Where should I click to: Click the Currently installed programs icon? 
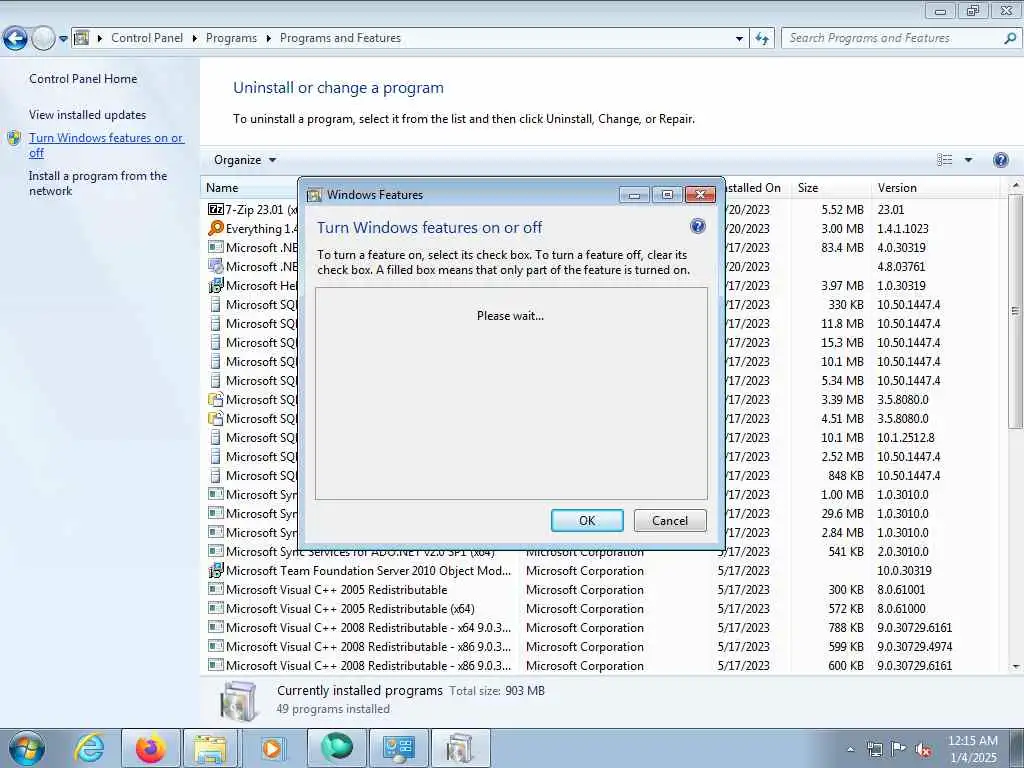(x=238, y=700)
